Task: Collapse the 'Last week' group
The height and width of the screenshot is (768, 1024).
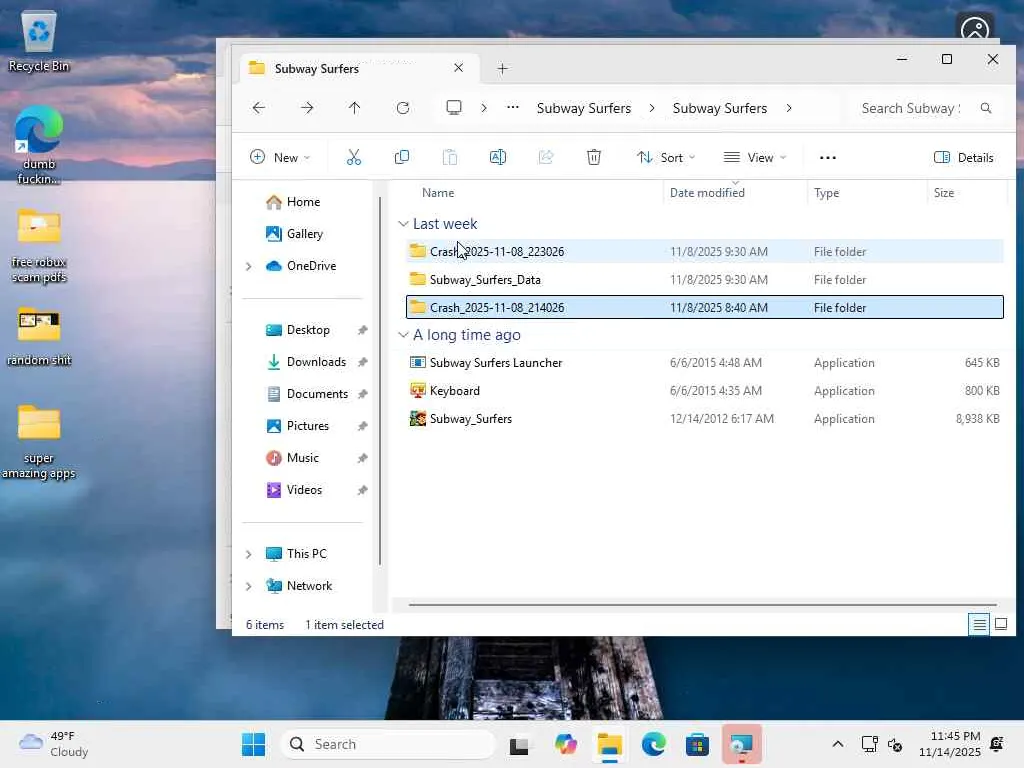Action: (404, 224)
